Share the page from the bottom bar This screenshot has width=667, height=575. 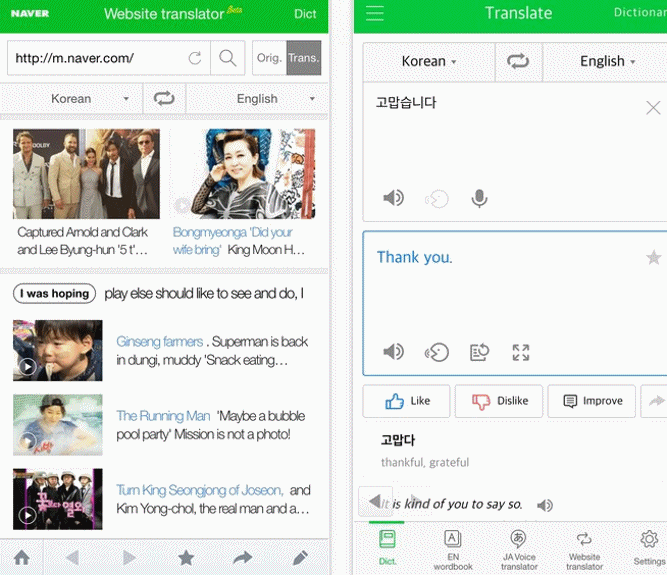[242, 557]
